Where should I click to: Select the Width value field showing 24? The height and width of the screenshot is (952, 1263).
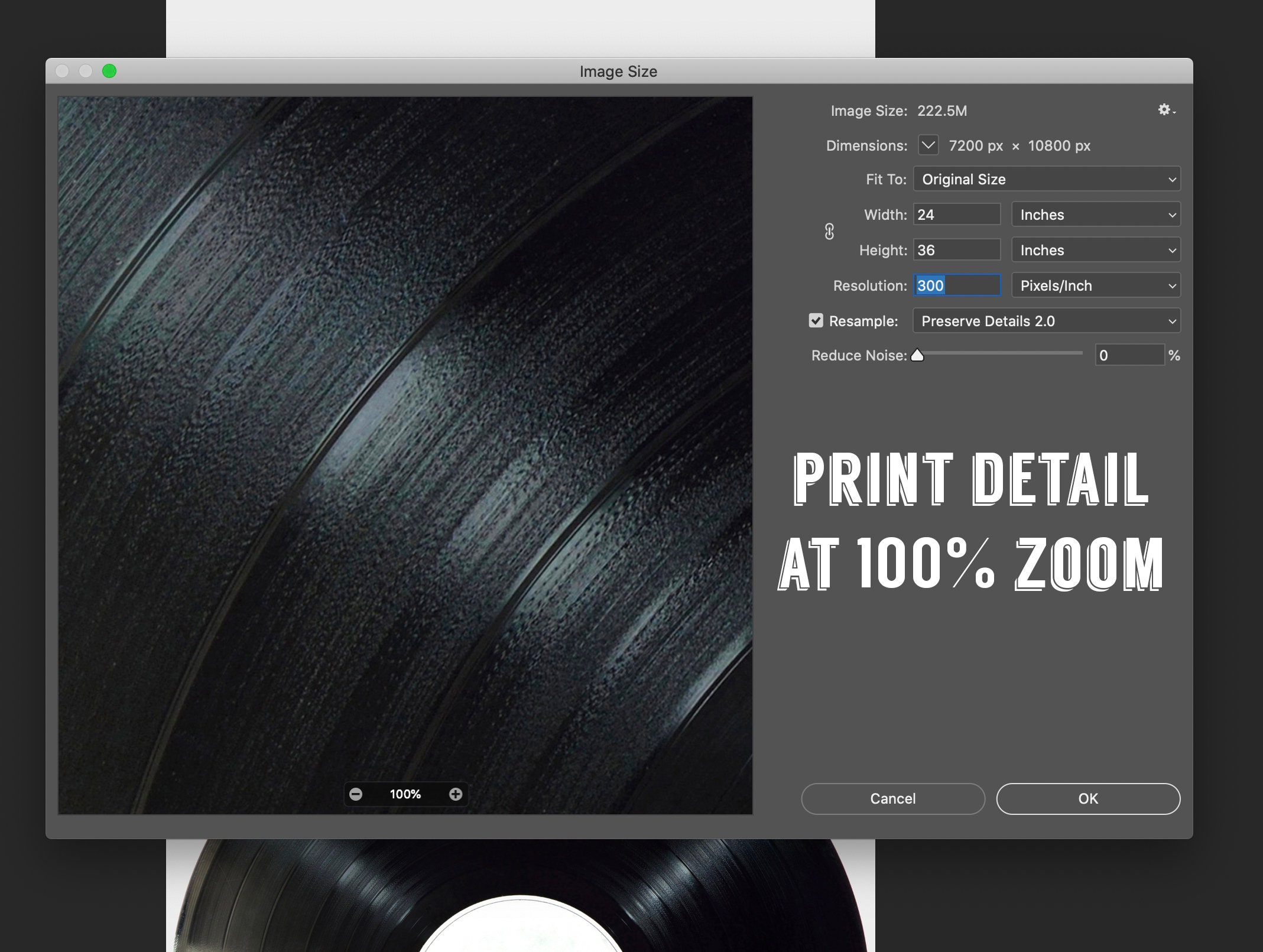tap(956, 215)
